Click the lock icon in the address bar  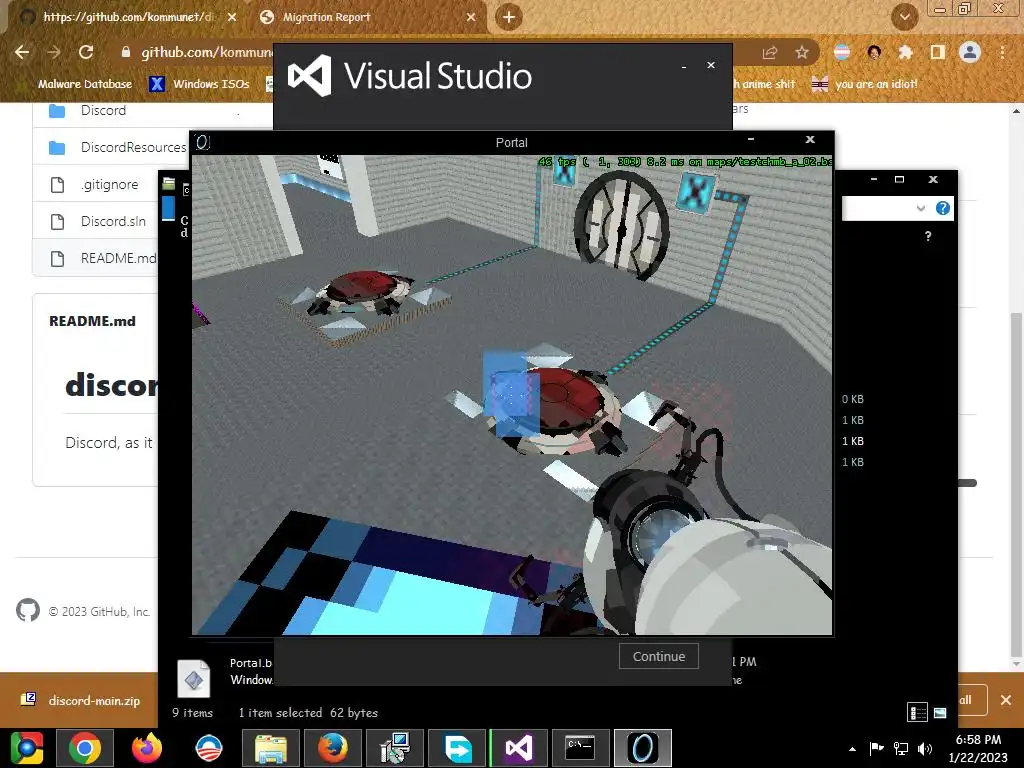click(126, 52)
